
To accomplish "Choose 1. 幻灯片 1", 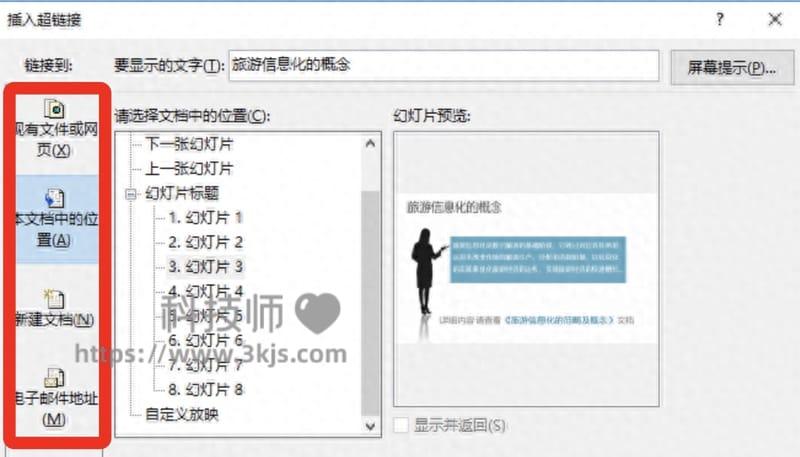I will coord(206,218).
